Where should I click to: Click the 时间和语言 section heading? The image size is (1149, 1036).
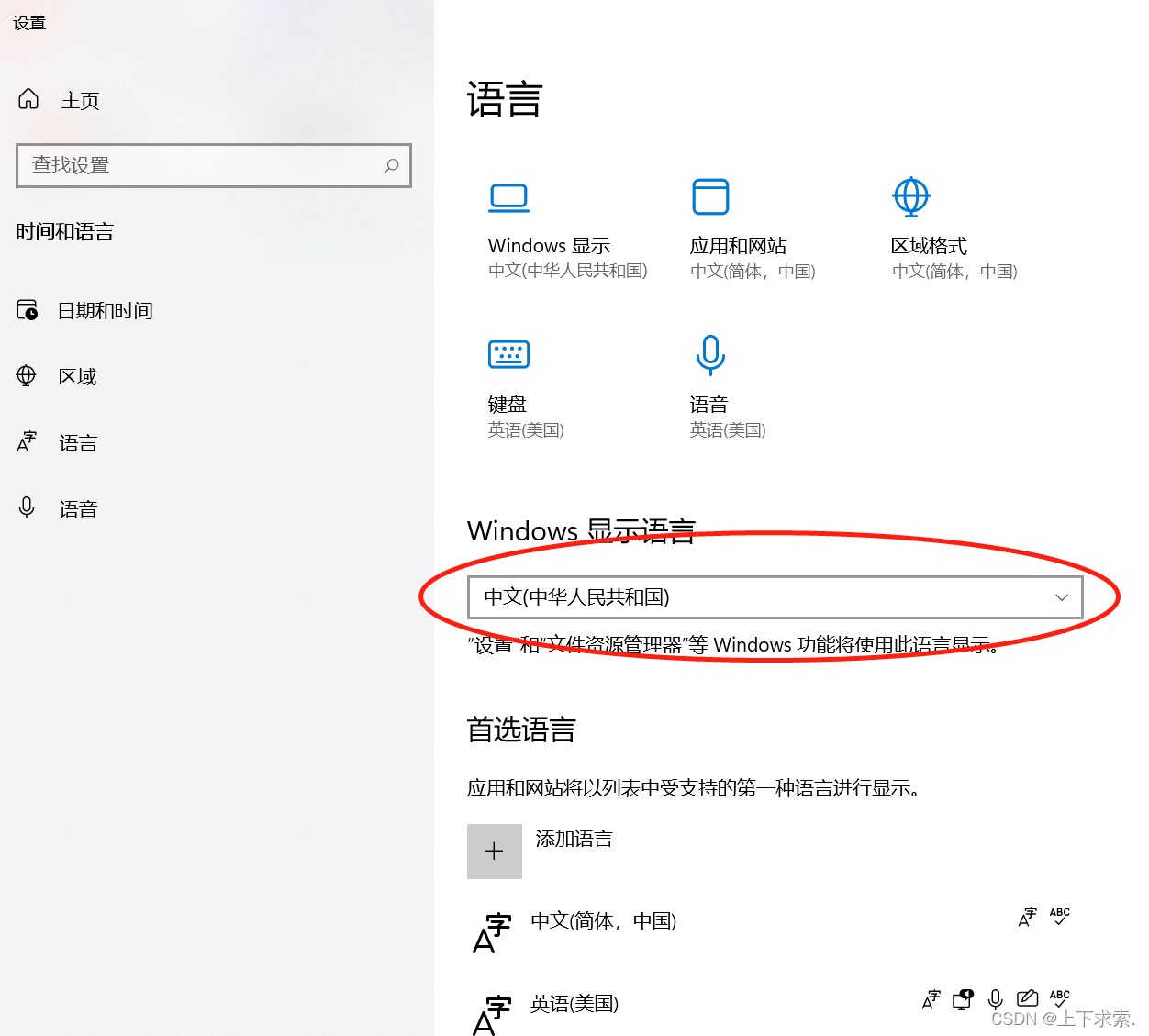(64, 231)
